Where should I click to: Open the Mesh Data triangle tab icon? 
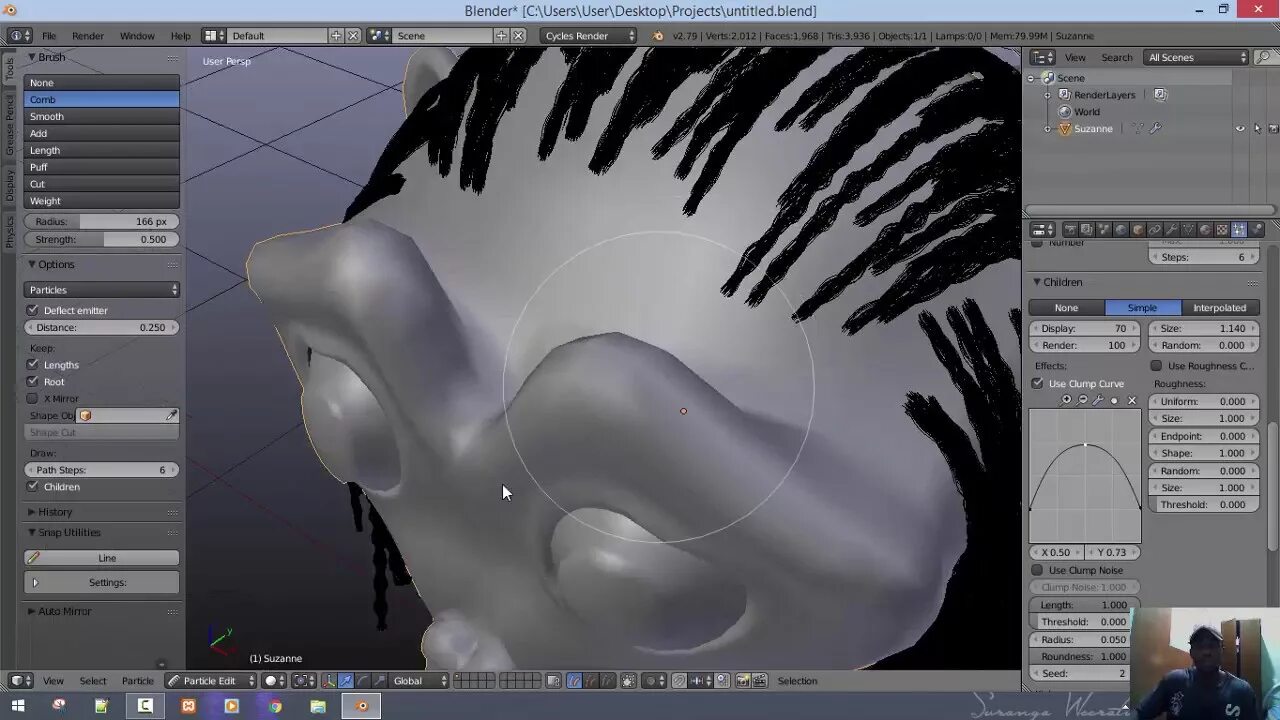[1188, 230]
